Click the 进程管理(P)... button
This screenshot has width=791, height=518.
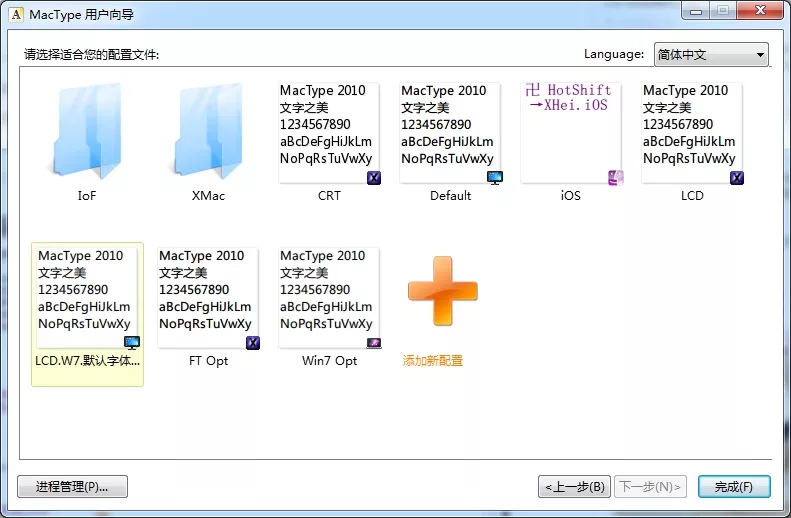[72, 487]
